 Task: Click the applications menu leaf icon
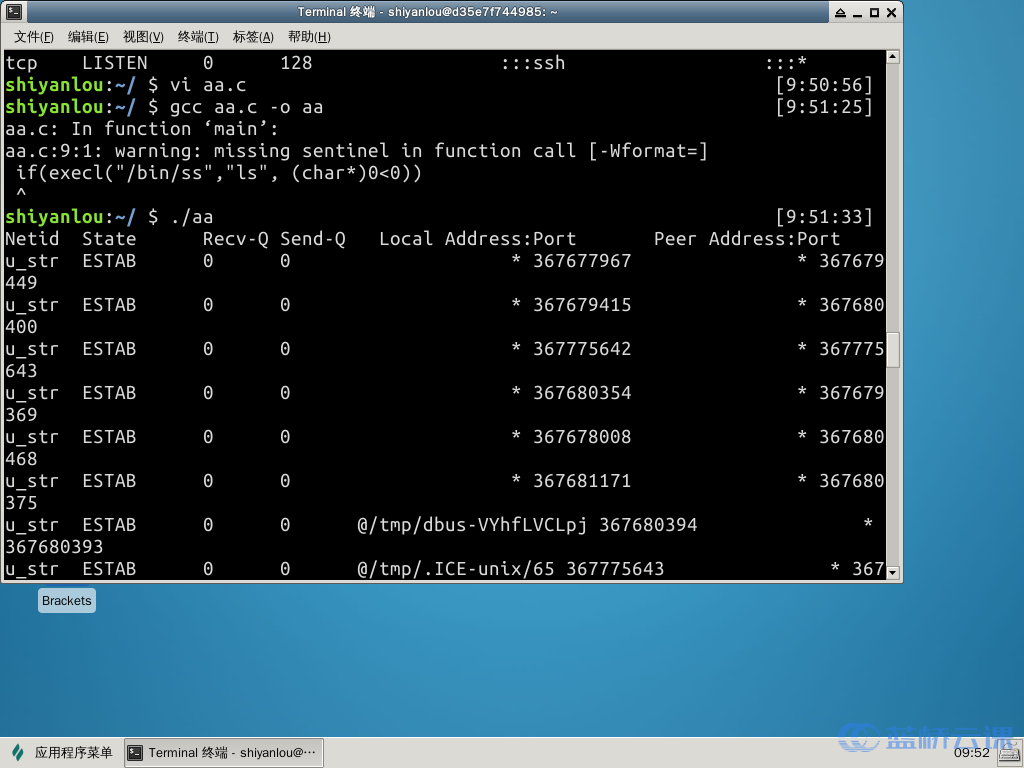[x=18, y=752]
